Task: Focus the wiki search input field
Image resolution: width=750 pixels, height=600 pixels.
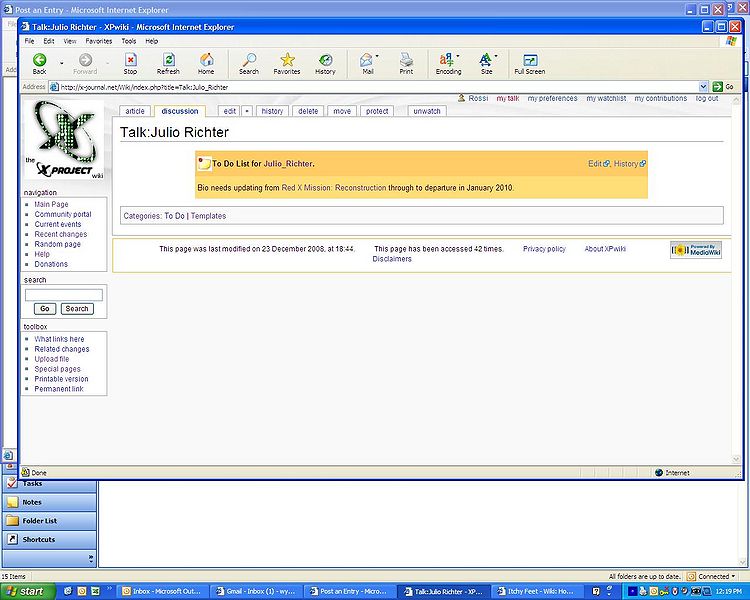Action: [x=64, y=295]
